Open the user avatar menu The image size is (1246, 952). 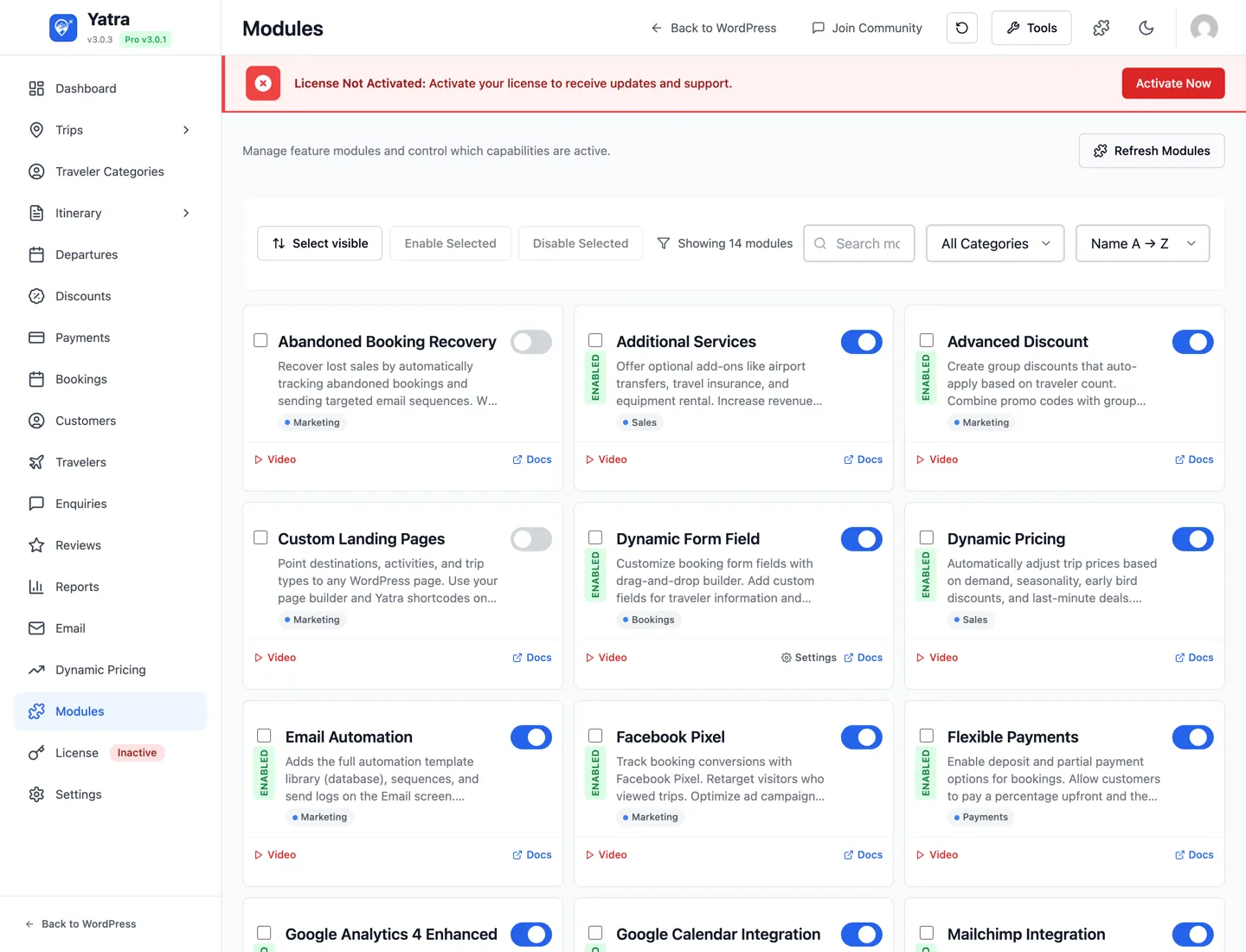(x=1204, y=28)
